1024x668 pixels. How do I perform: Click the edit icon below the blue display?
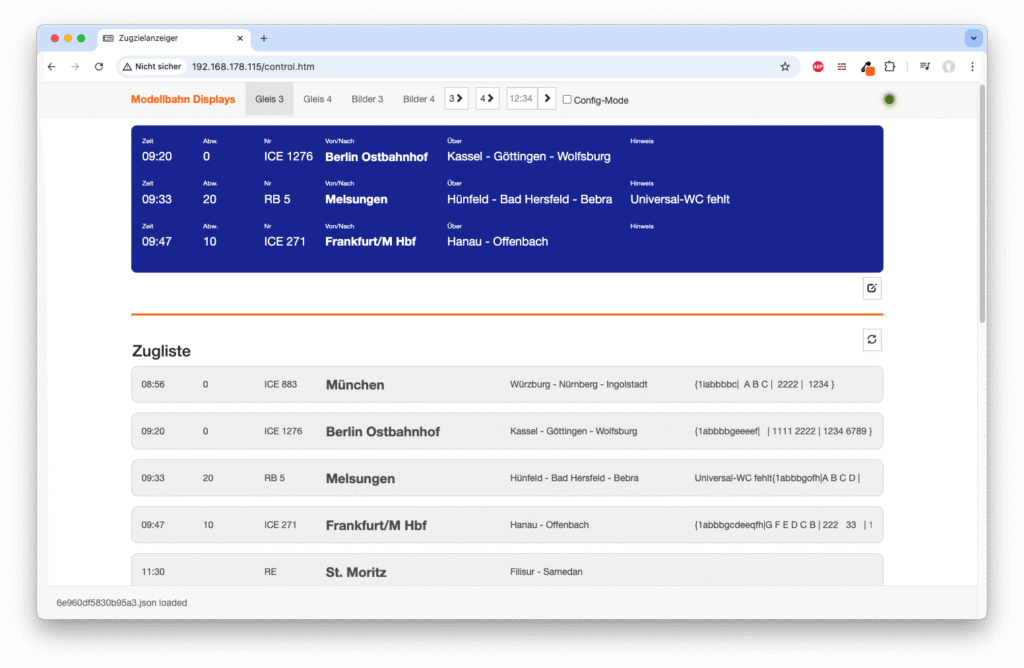point(872,288)
